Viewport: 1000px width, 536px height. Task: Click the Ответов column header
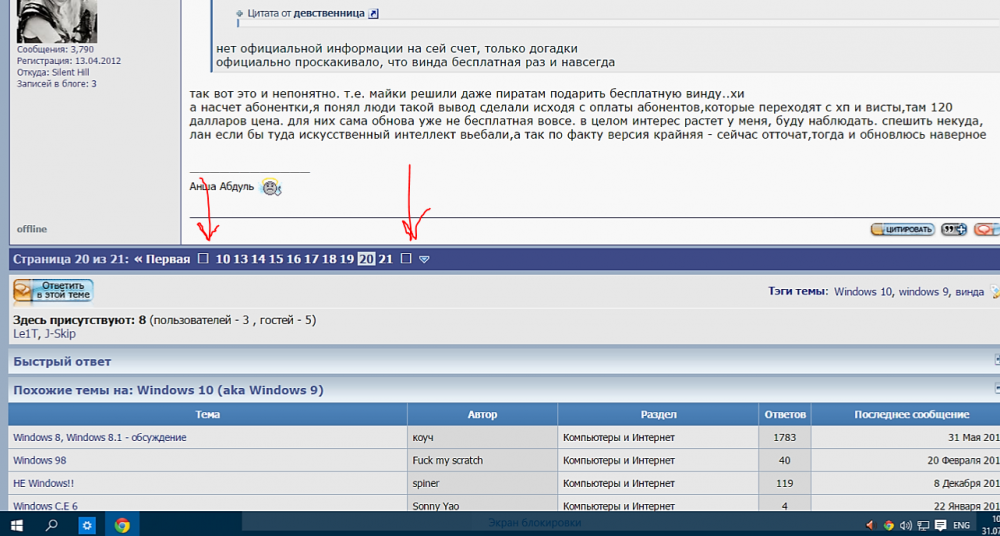tap(784, 415)
